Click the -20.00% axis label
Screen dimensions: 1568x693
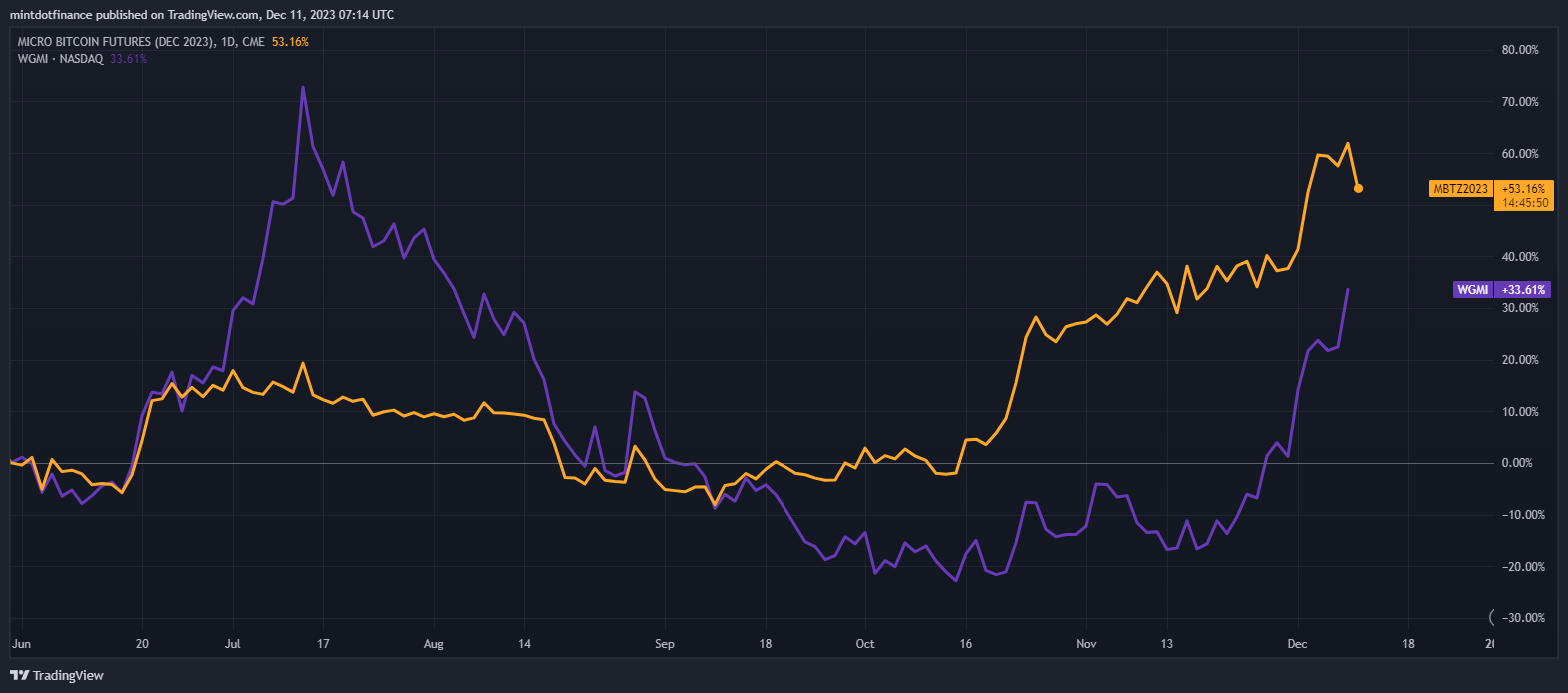tap(1521, 567)
